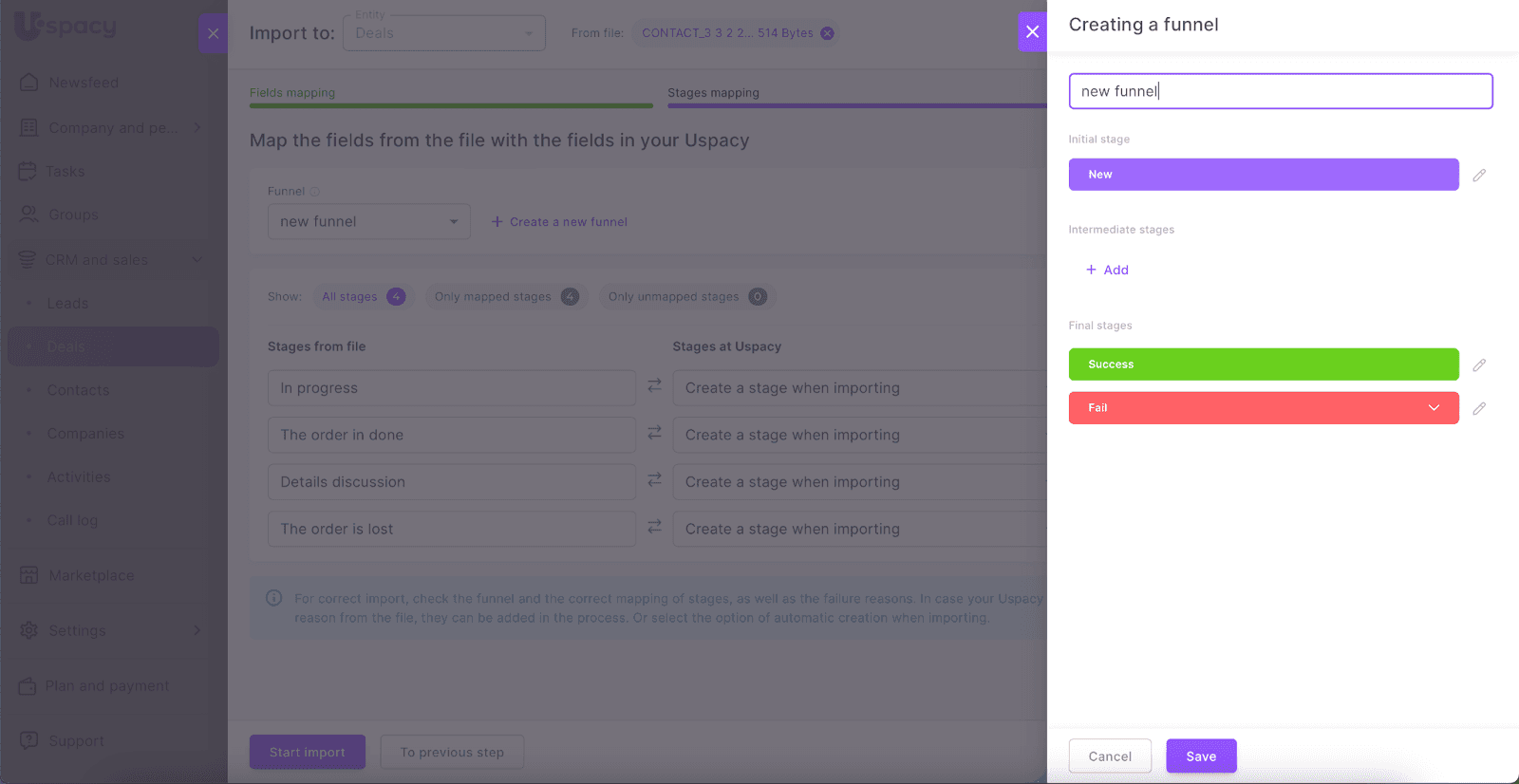Expand Company and people sidebar section

click(x=197, y=127)
